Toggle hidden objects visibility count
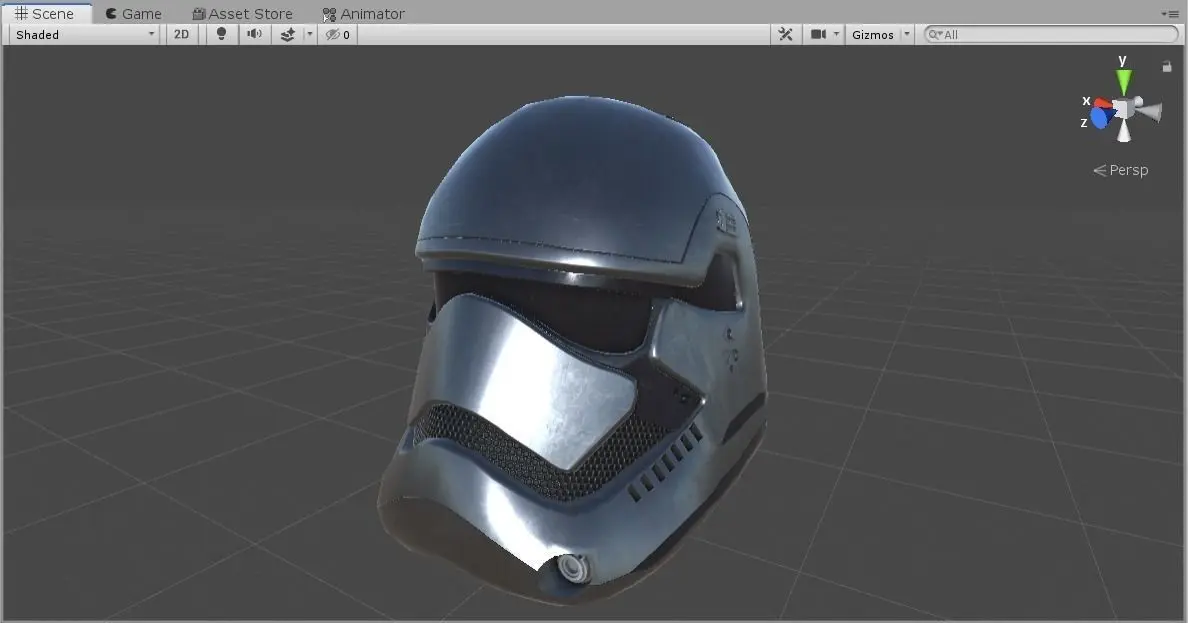 pos(338,34)
